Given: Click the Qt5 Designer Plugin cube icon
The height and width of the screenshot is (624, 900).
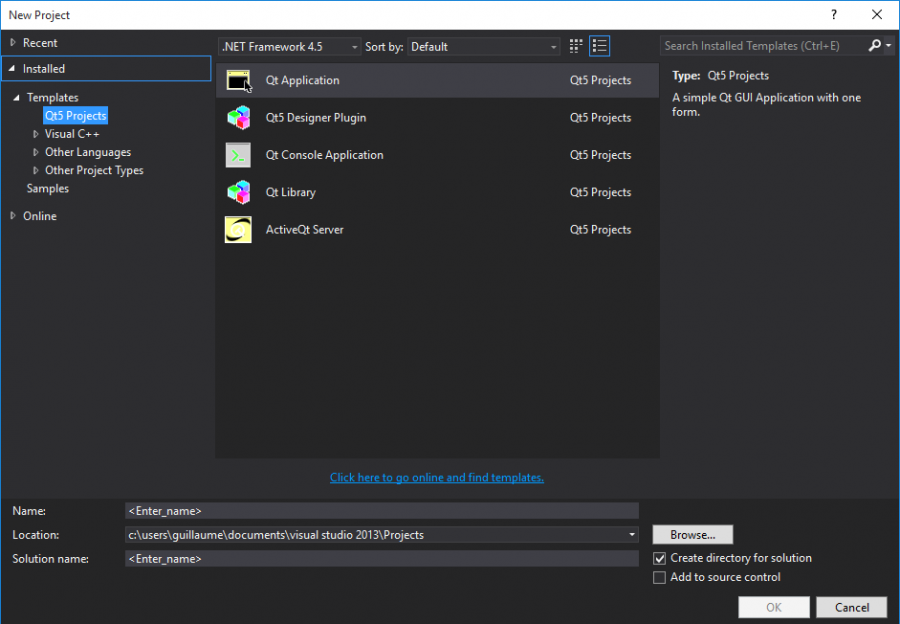Looking at the screenshot, I should (x=238, y=118).
